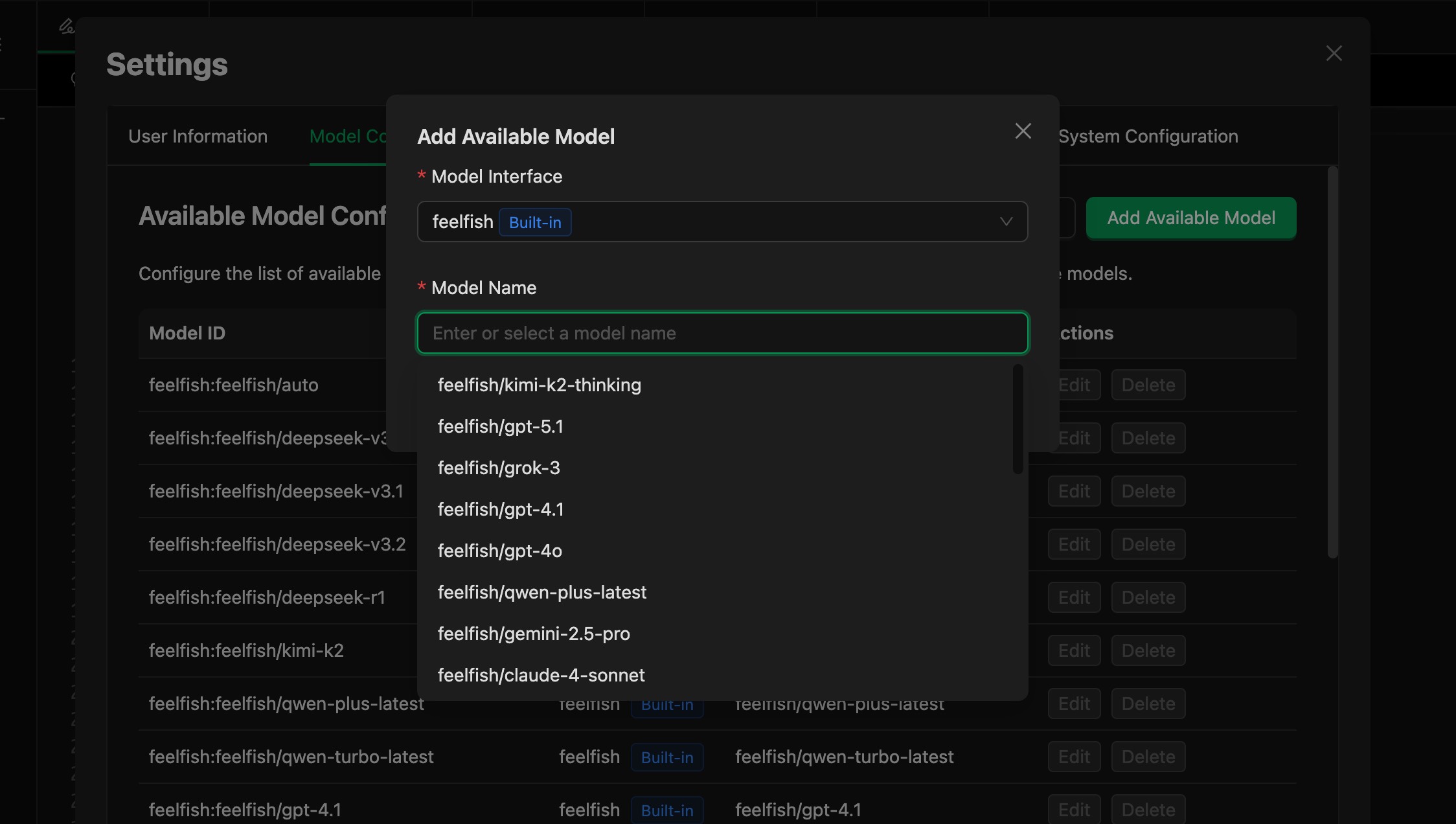Delete the feelfish/auto model row

(1148, 385)
